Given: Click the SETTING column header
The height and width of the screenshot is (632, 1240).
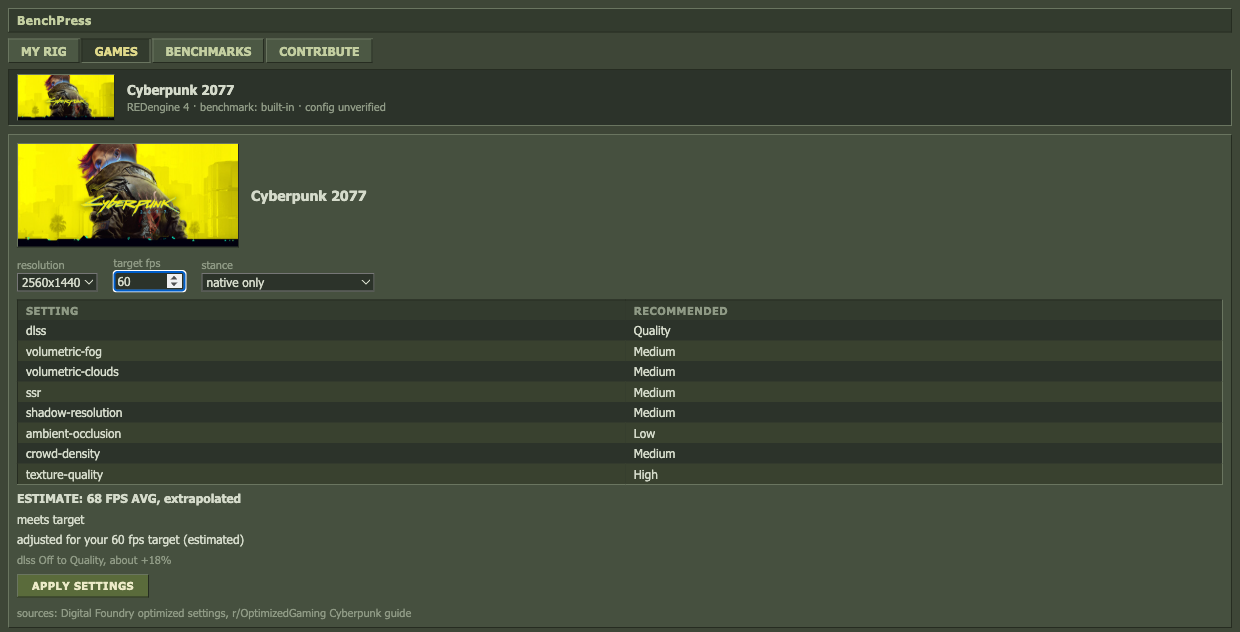Looking at the screenshot, I should tap(52, 311).
